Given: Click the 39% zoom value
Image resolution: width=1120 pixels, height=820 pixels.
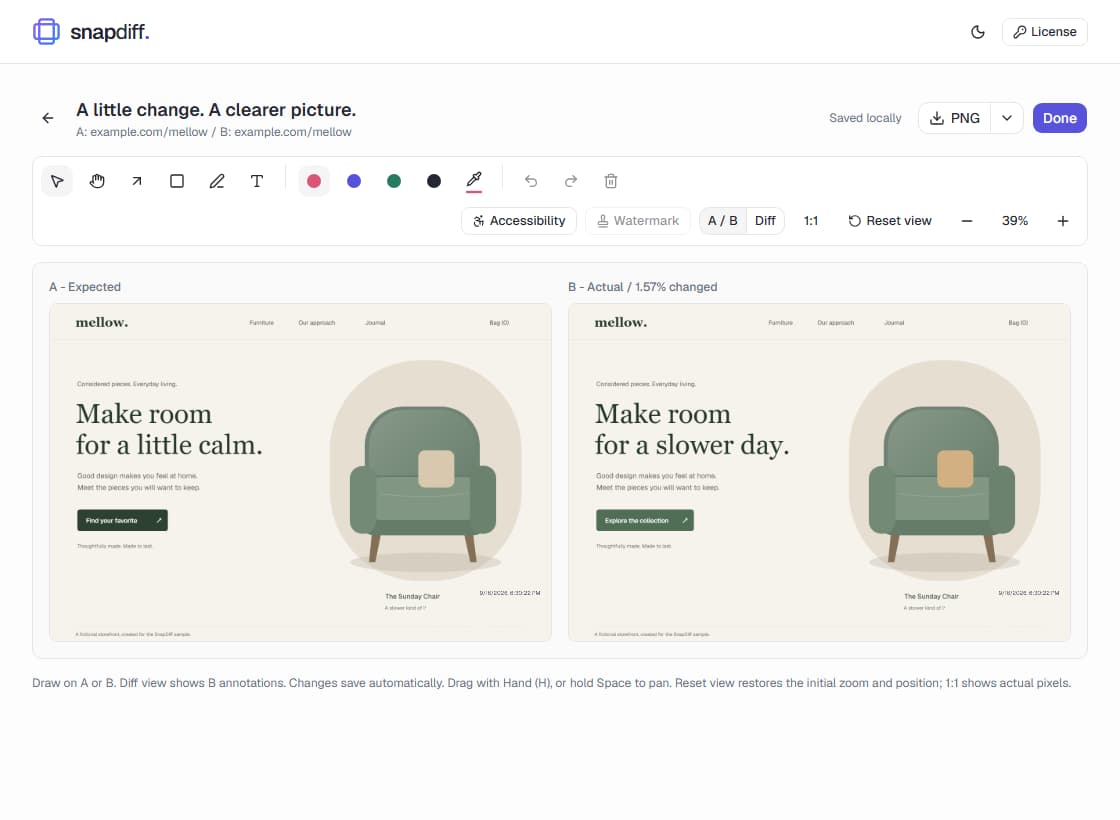Looking at the screenshot, I should pos(1014,221).
